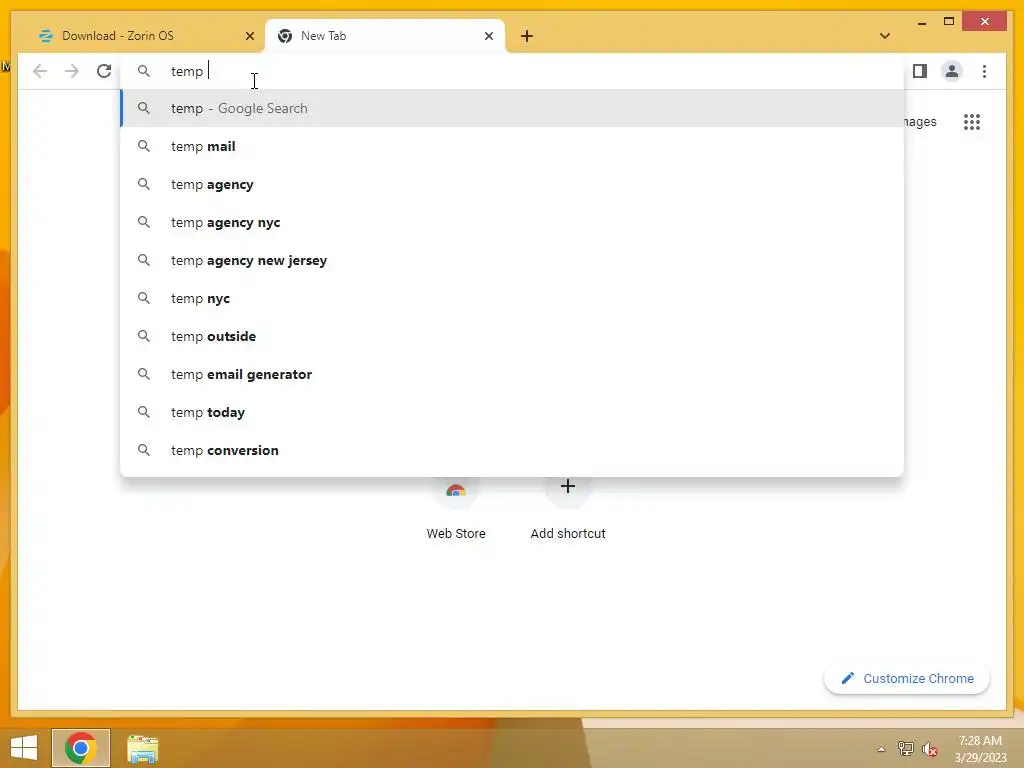Close the Download - Zorin OS tab
Screen dimensions: 1024x768
point(249,36)
